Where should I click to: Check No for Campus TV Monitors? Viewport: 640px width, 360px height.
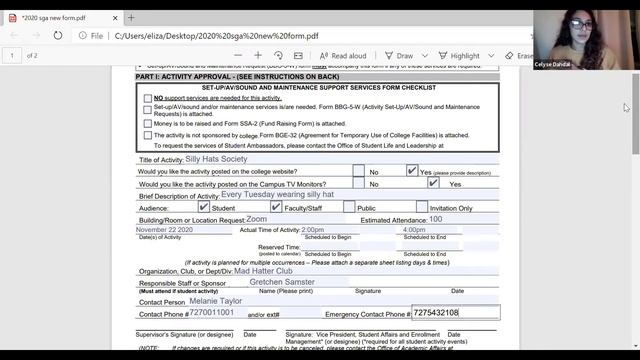[359, 183]
